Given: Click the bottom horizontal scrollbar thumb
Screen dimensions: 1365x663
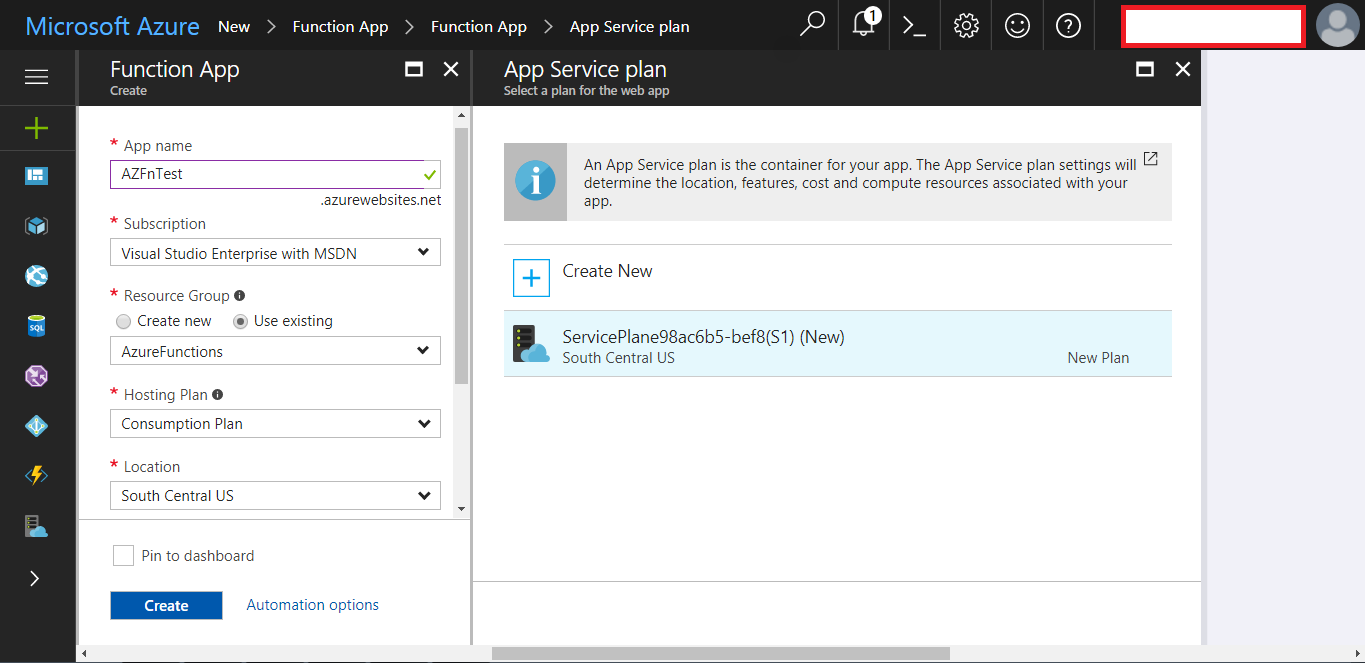Looking at the screenshot, I should click(720, 653).
